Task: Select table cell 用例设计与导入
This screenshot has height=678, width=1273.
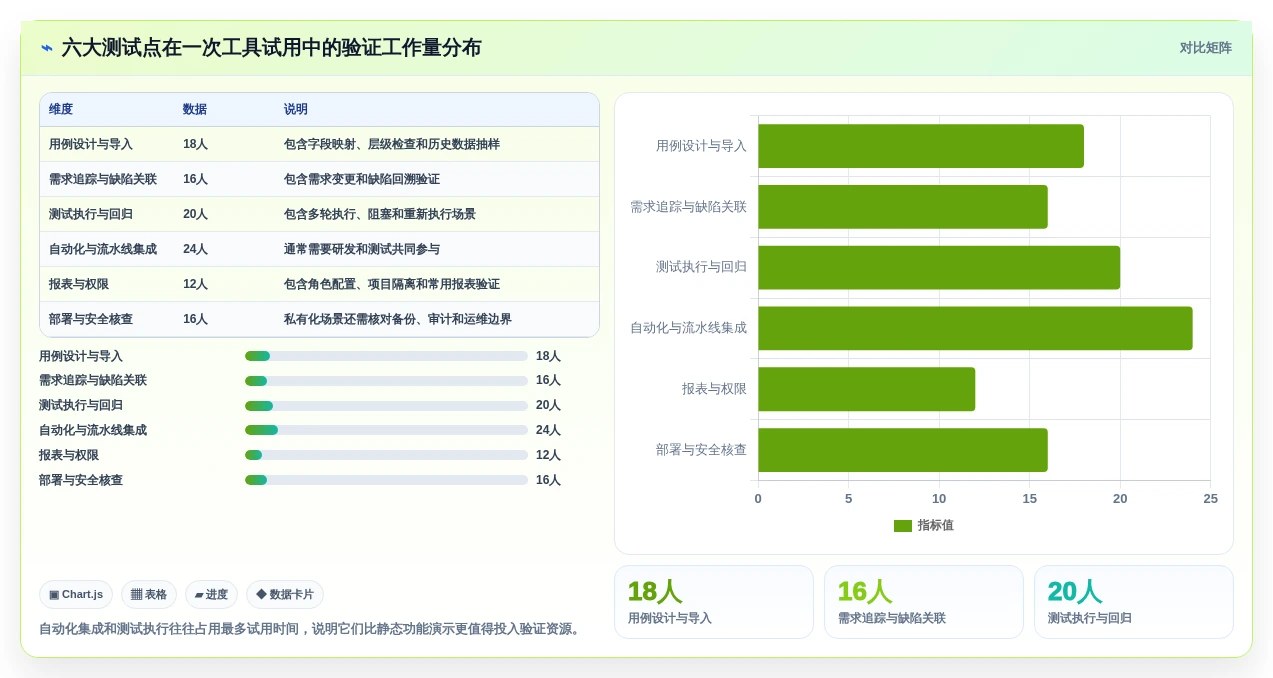Action: point(91,144)
